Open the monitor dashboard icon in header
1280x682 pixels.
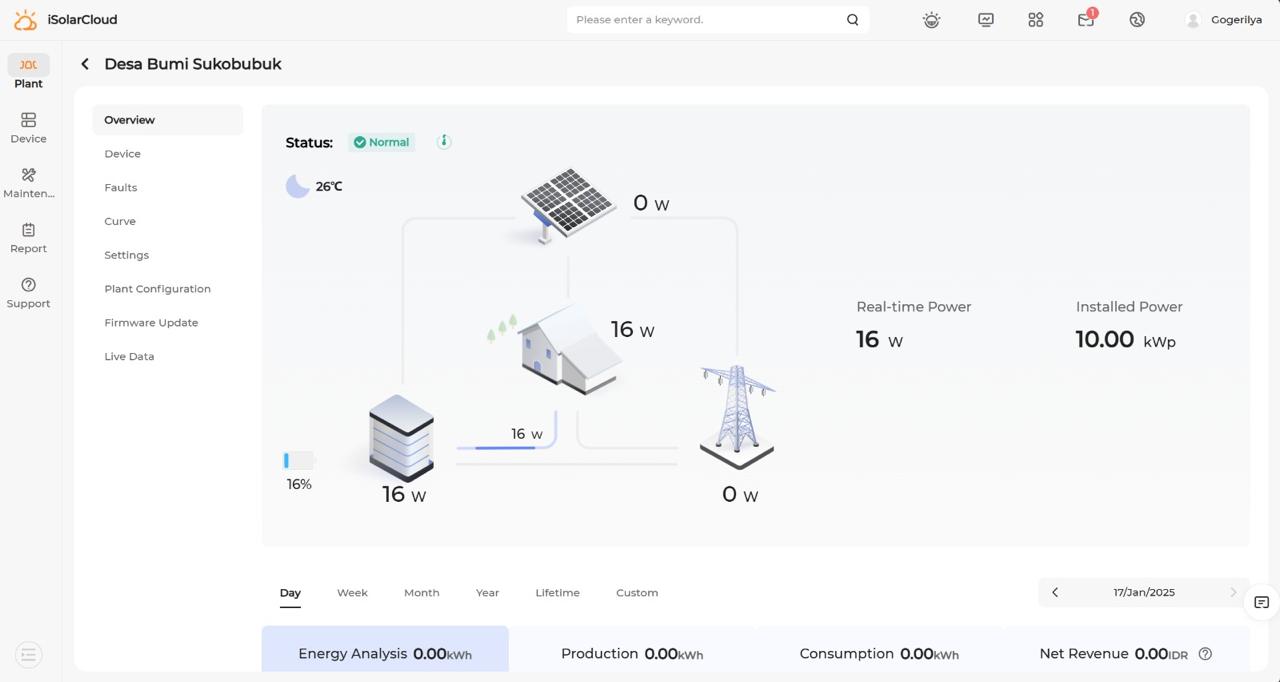point(986,20)
